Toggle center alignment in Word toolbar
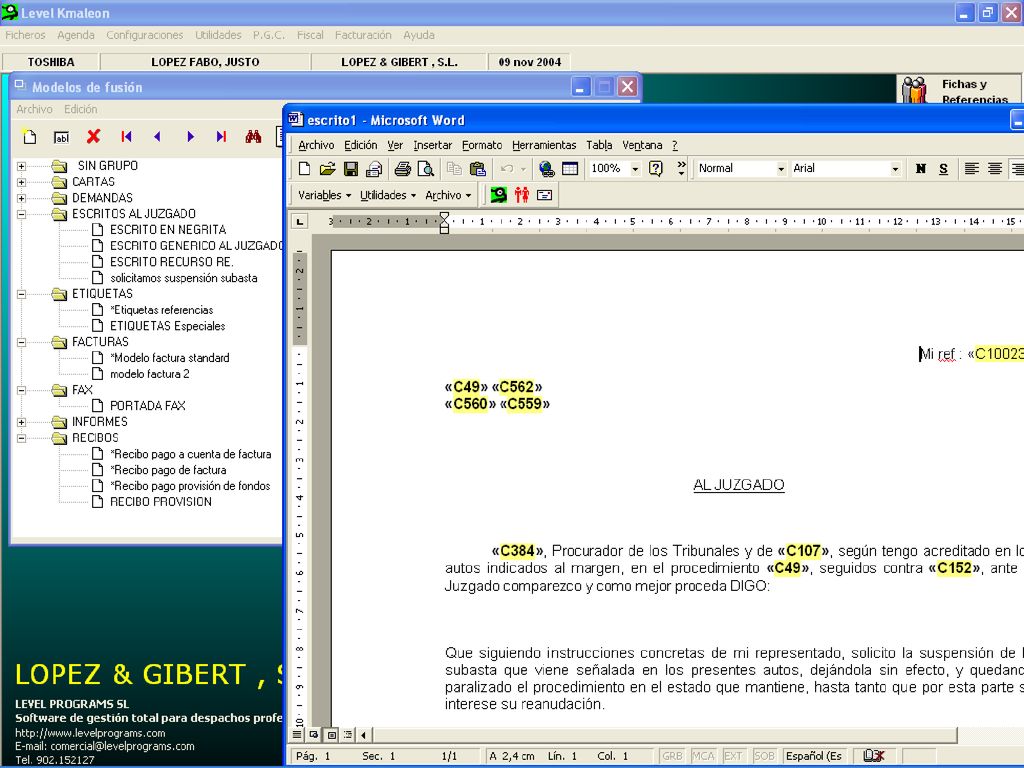Screen dimensions: 1024x768 point(995,168)
